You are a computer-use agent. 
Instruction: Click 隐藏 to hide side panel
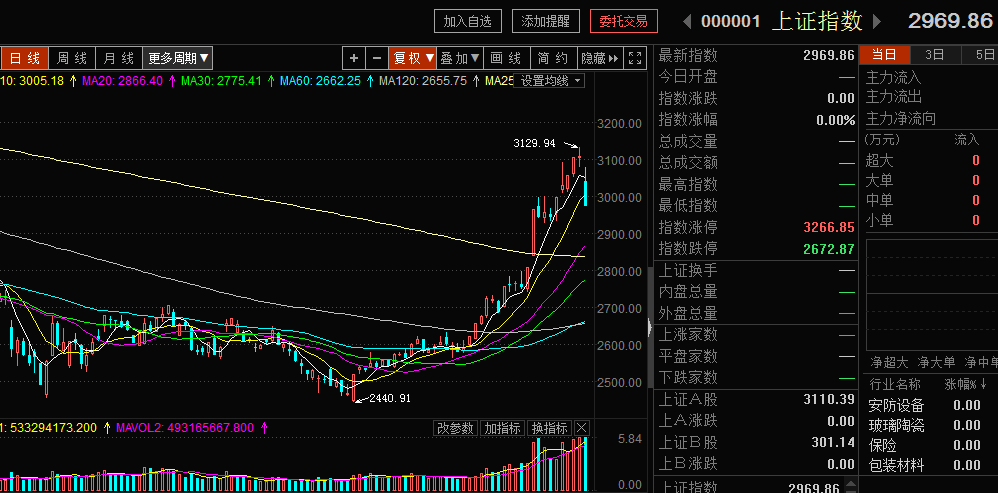599,59
